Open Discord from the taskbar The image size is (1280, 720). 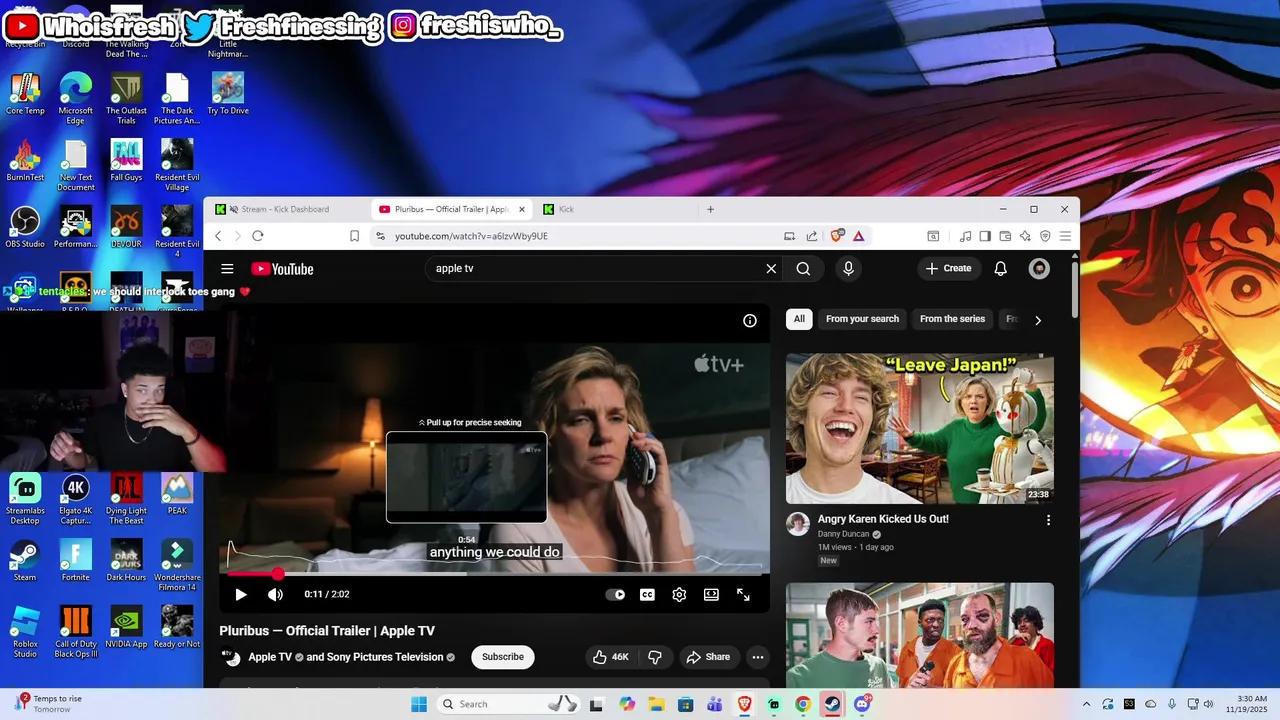click(862, 704)
